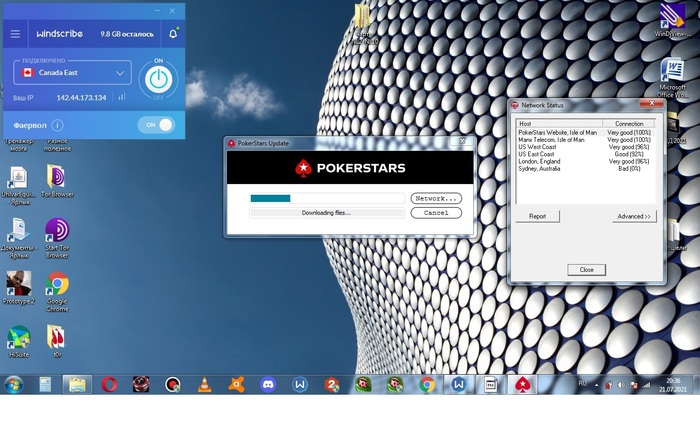The height and width of the screenshot is (424, 700).
Task: Open the WinDjView desktop shortcut
Action: click(672, 19)
